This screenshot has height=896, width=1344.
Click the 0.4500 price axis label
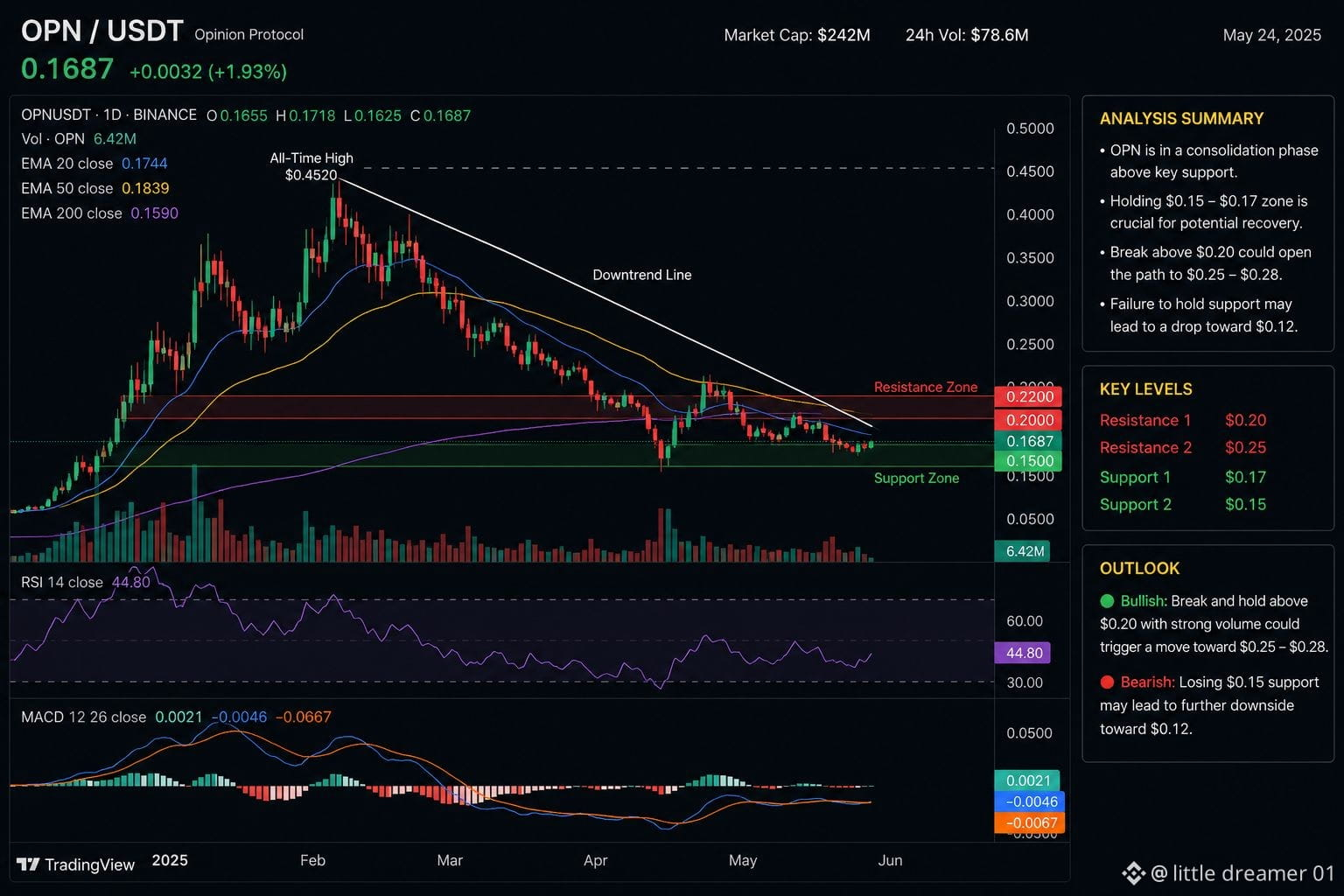(1030, 171)
